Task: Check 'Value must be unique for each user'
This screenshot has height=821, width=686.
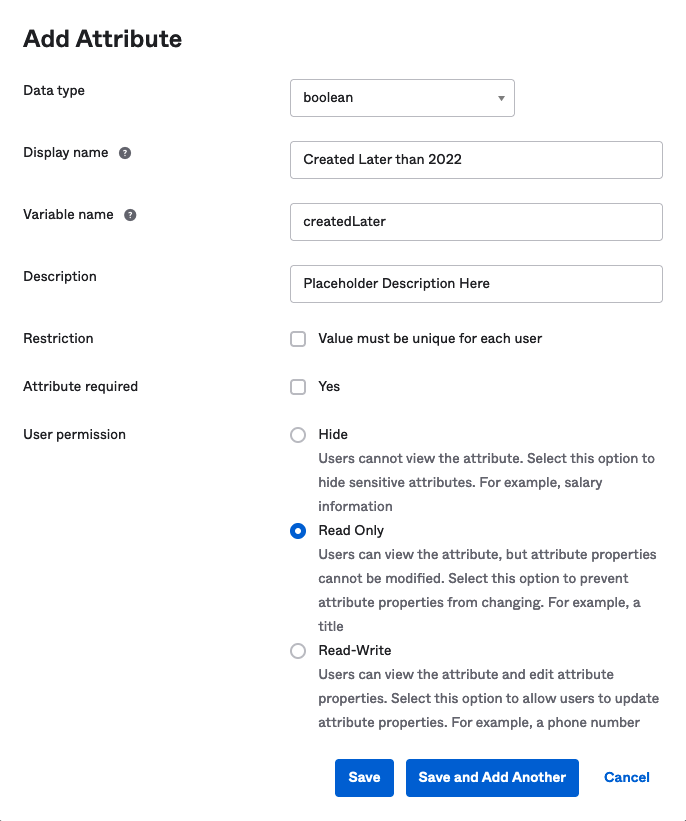Action: (297, 339)
